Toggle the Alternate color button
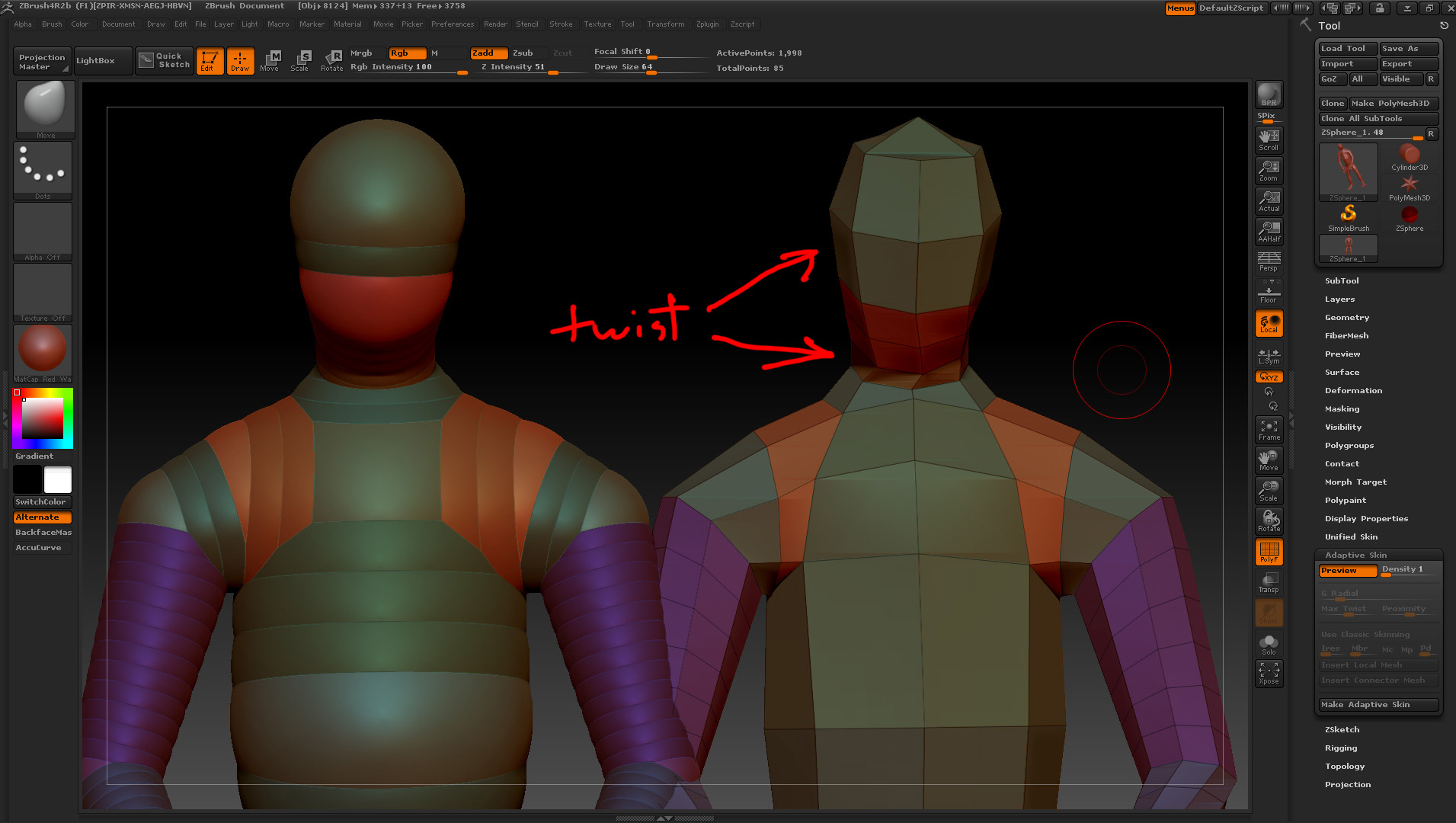The height and width of the screenshot is (823, 1456). pyautogui.click(x=43, y=517)
